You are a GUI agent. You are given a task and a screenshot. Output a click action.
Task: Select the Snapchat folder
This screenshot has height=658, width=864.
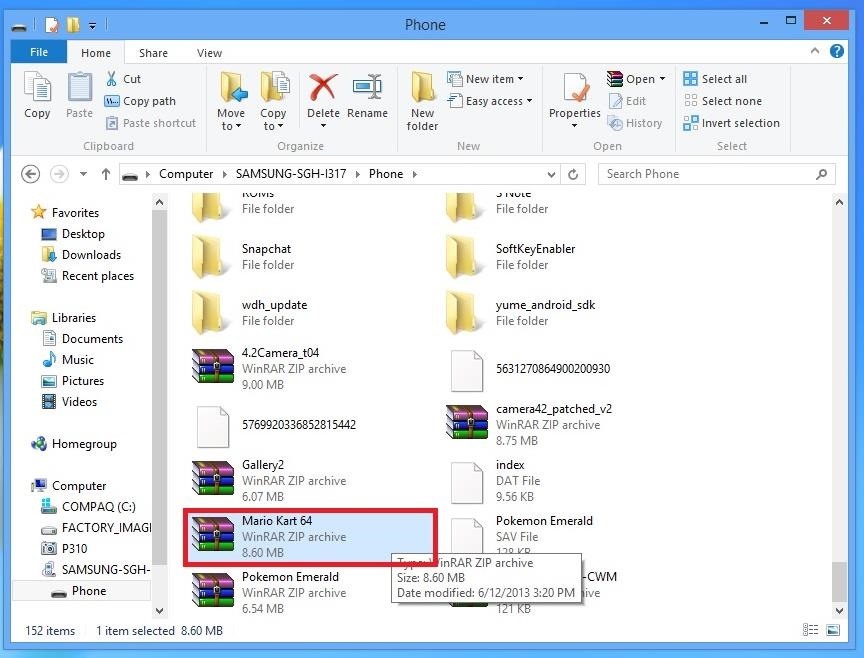click(x=243, y=257)
